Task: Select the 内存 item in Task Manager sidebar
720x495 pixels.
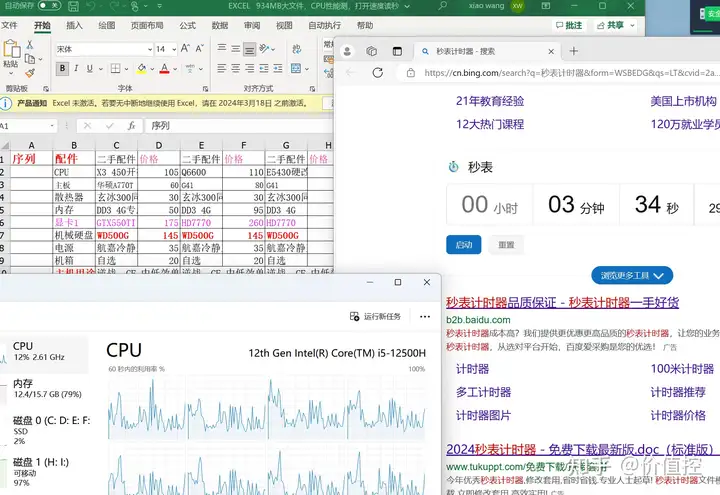Action: tap(47, 388)
